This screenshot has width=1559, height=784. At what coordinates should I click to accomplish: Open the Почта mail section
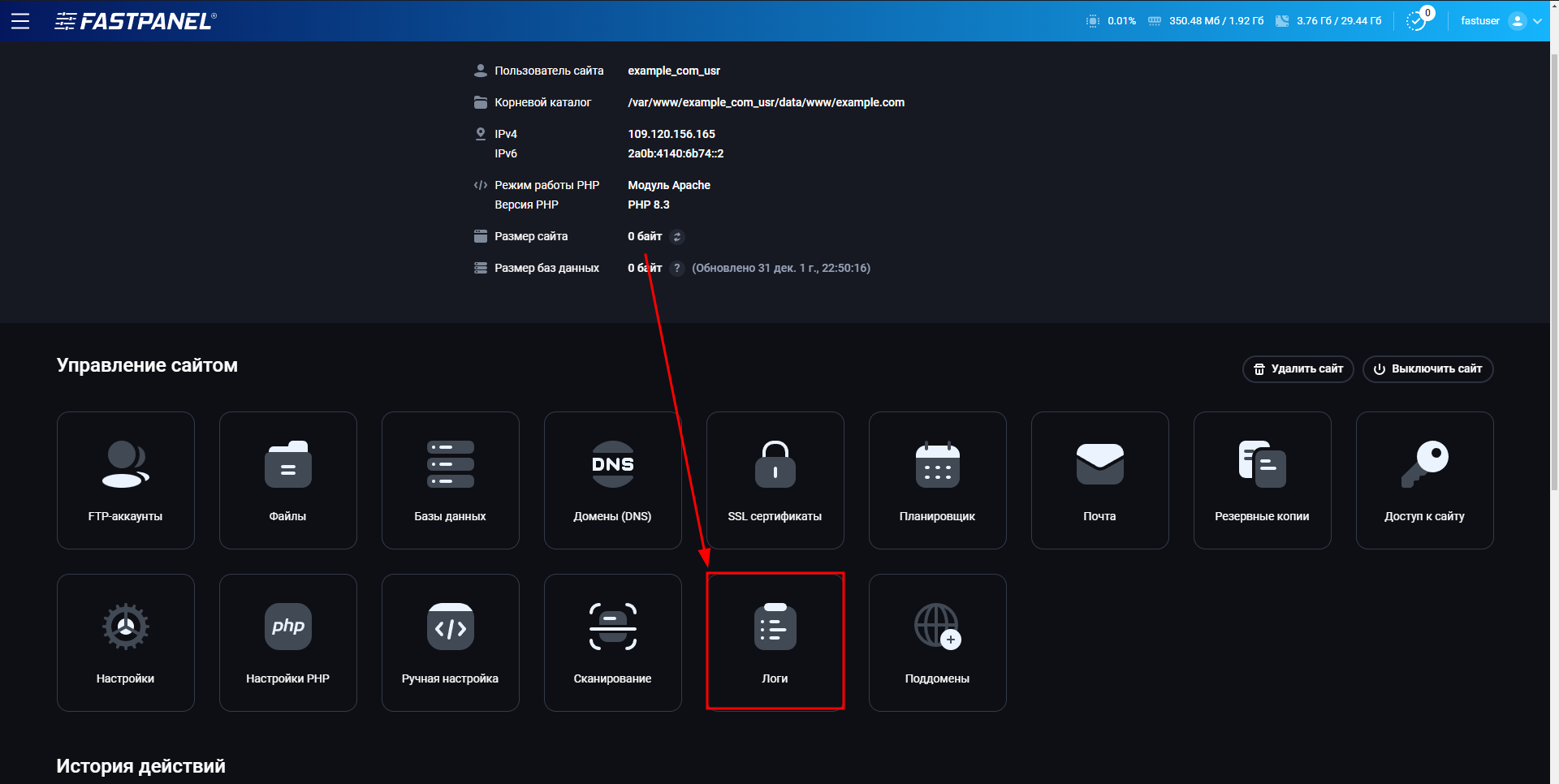tap(1099, 480)
